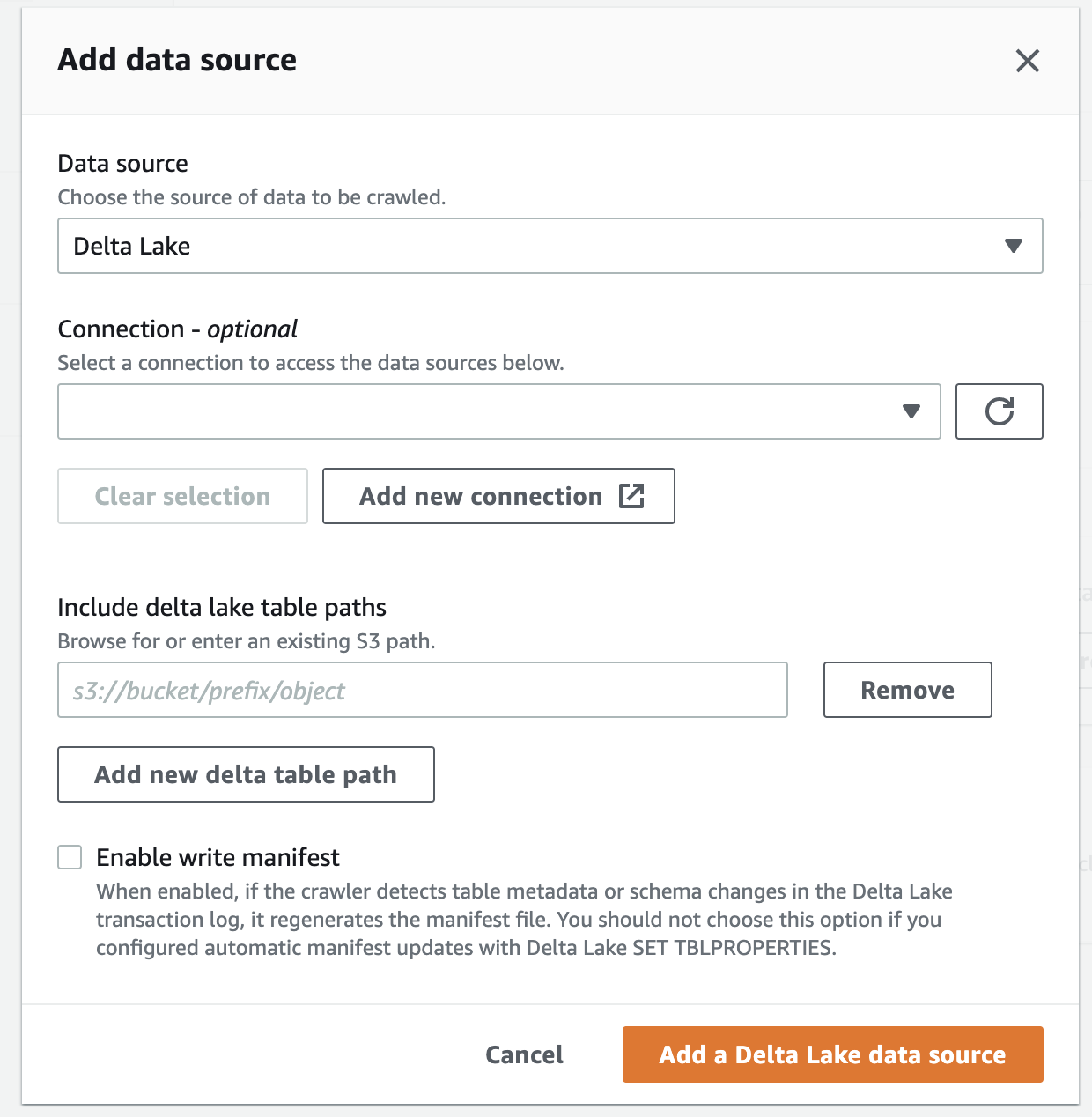Remove the delta lake table path
1092x1117 pixels.
(907, 690)
